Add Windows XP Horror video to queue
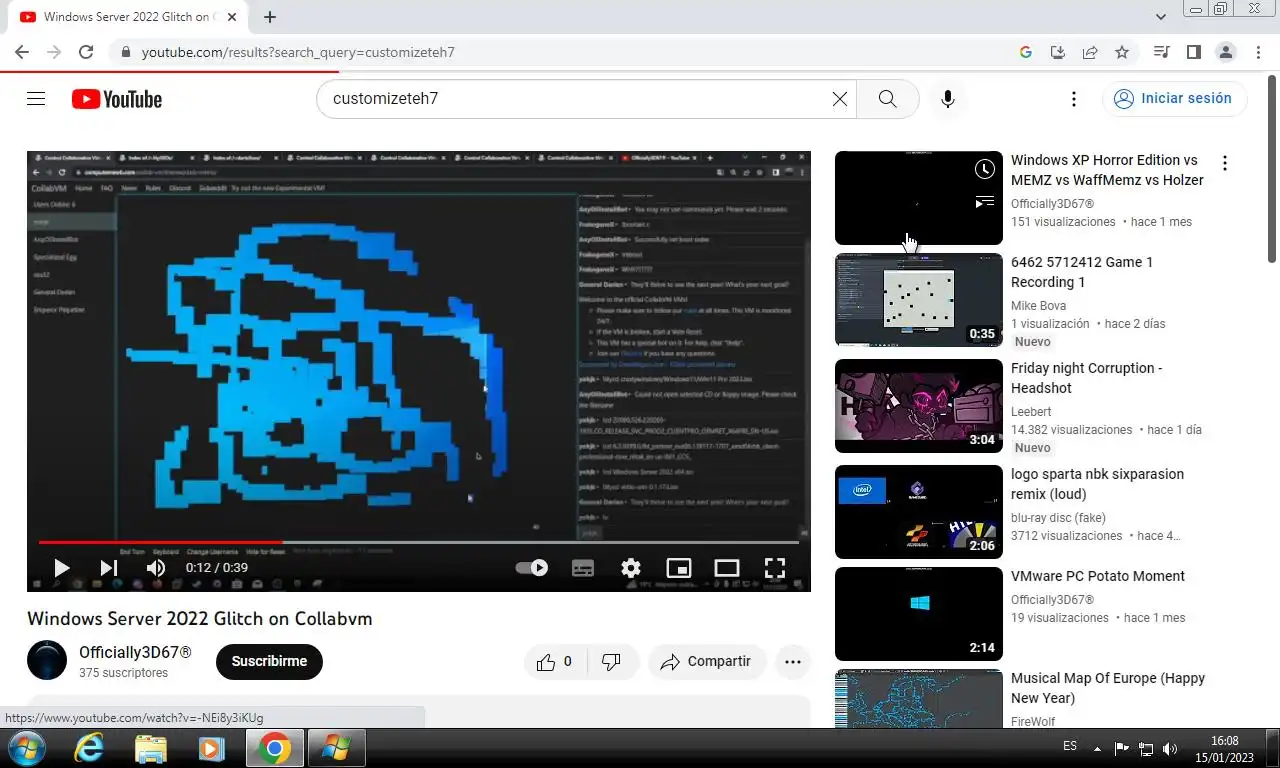The height and width of the screenshot is (768, 1280). coord(985,202)
